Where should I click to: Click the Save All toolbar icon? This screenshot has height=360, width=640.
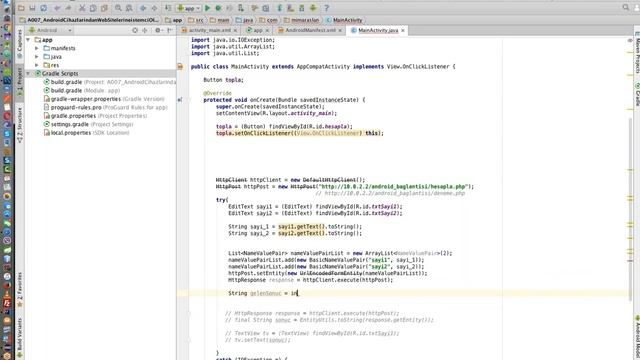(x=32, y=8)
